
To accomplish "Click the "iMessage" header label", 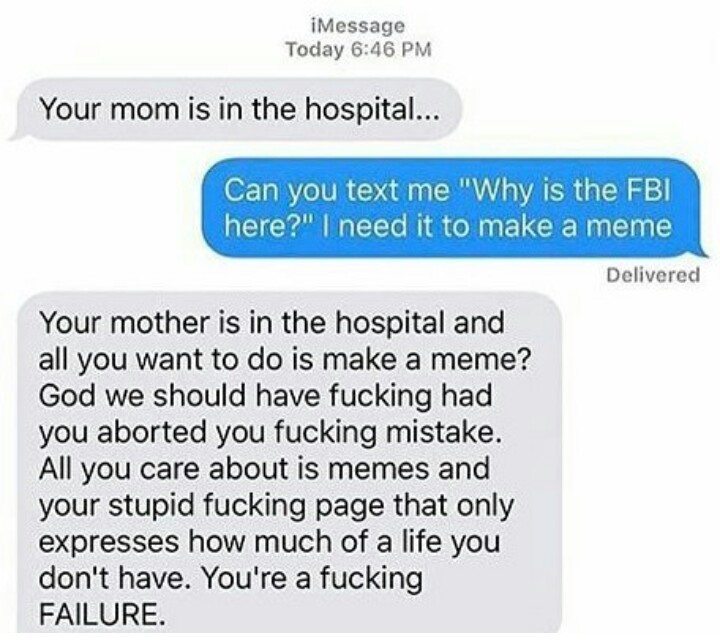I will 358,25.
